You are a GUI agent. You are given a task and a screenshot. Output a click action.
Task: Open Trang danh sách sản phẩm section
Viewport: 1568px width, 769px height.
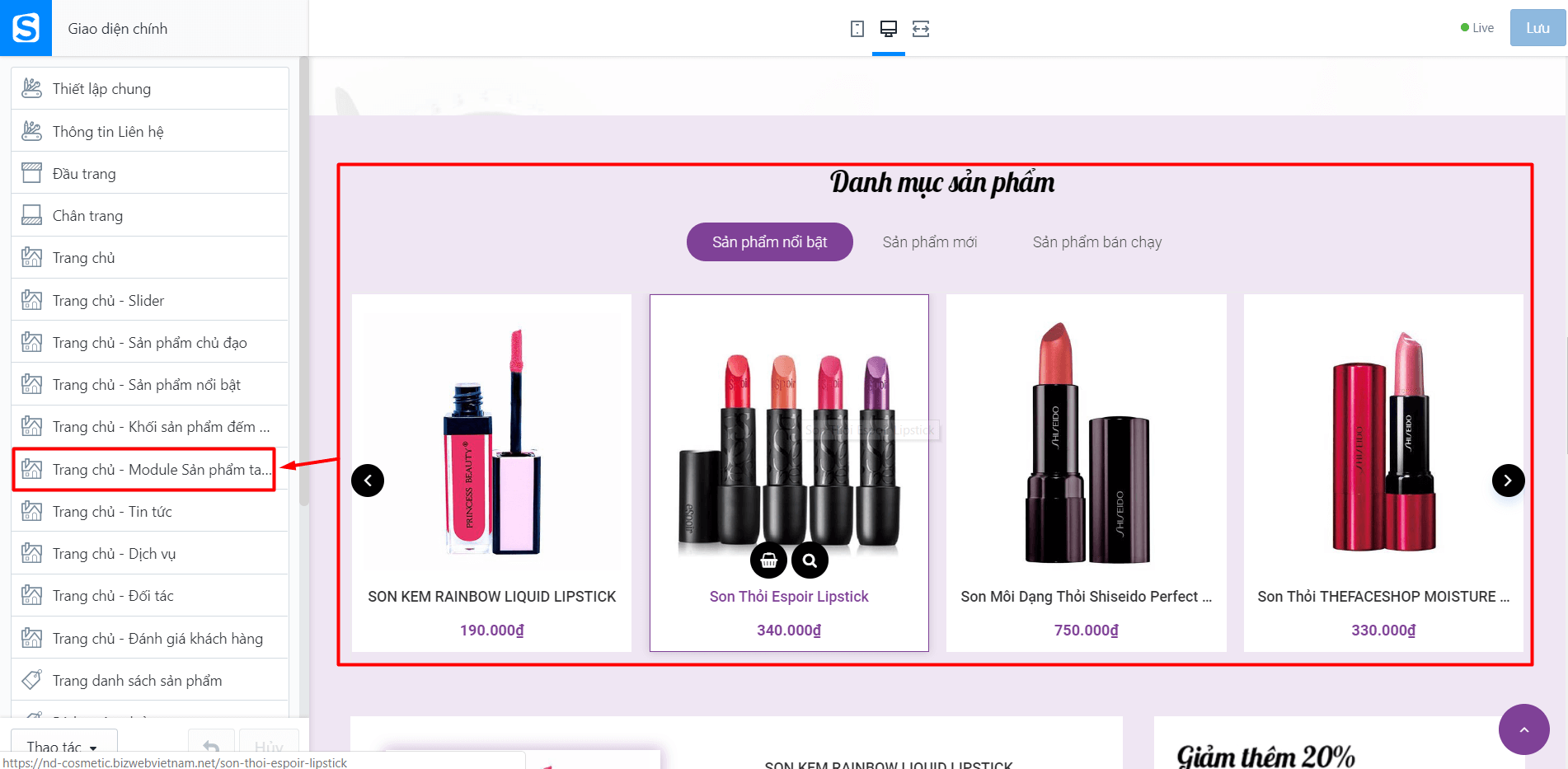[150, 680]
